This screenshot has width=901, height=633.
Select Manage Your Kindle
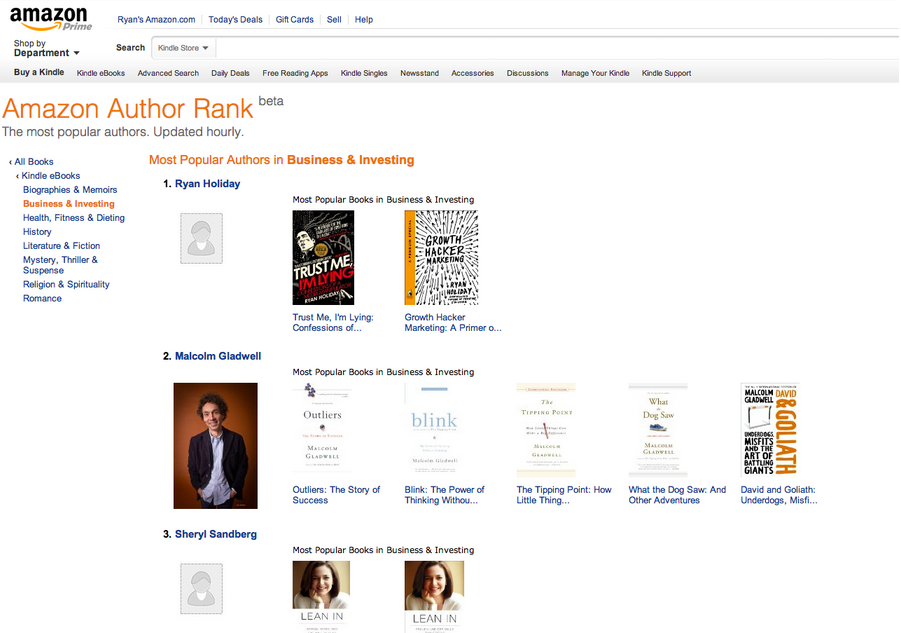pos(595,73)
